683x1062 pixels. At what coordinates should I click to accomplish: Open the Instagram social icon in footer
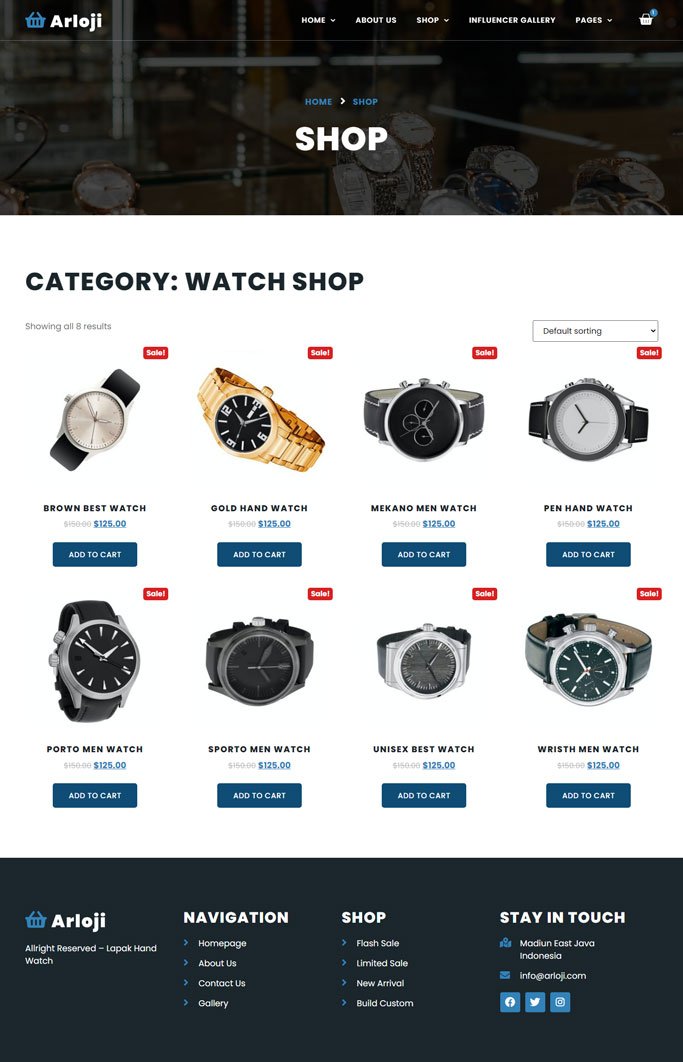[x=560, y=1002]
